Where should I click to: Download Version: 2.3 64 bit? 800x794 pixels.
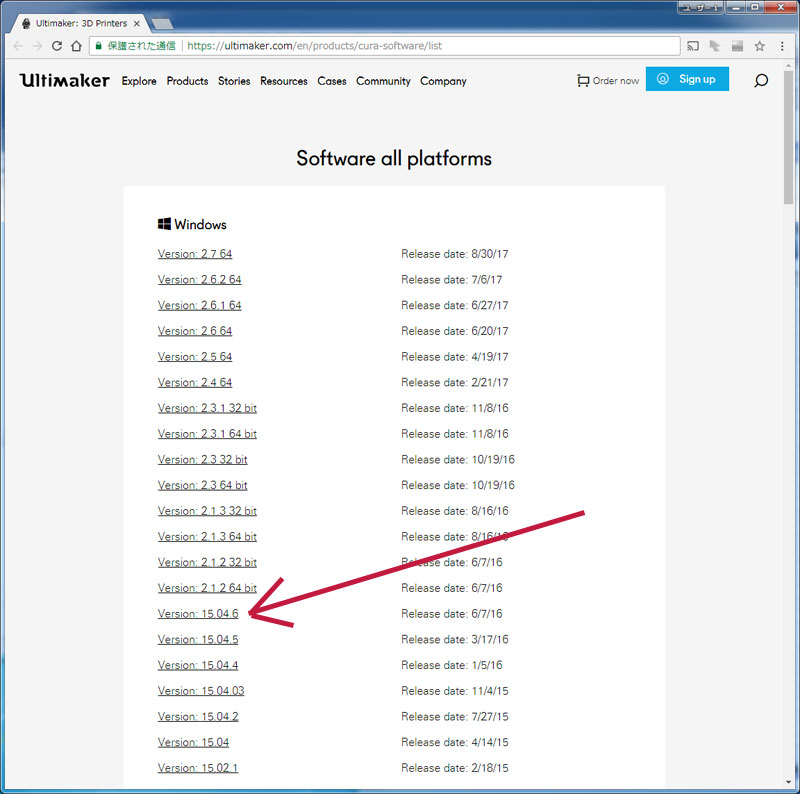(203, 485)
